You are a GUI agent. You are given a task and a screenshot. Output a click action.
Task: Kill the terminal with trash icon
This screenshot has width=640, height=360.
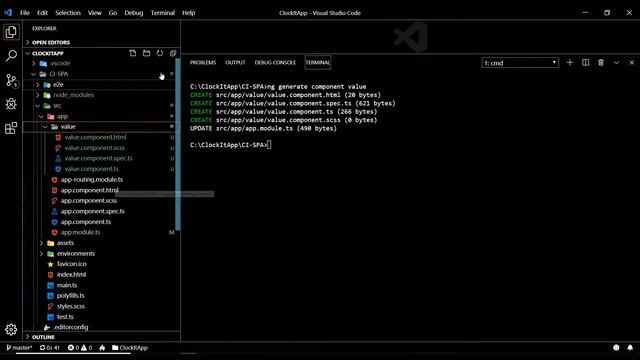click(x=601, y=62)
